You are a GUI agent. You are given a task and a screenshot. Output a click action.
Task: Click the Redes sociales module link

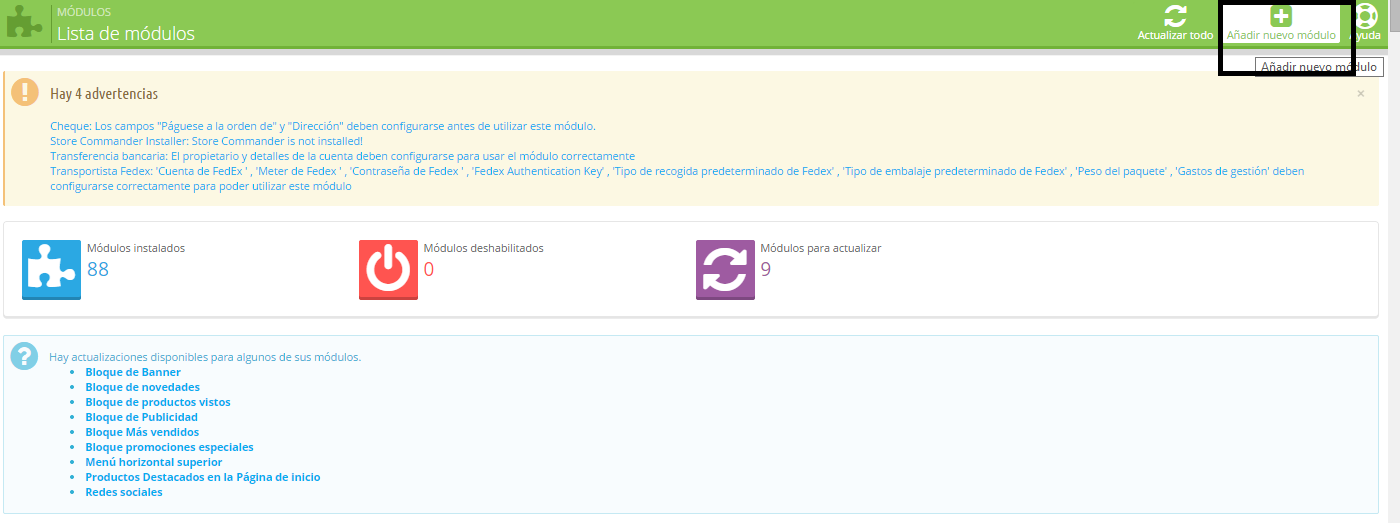124,492
